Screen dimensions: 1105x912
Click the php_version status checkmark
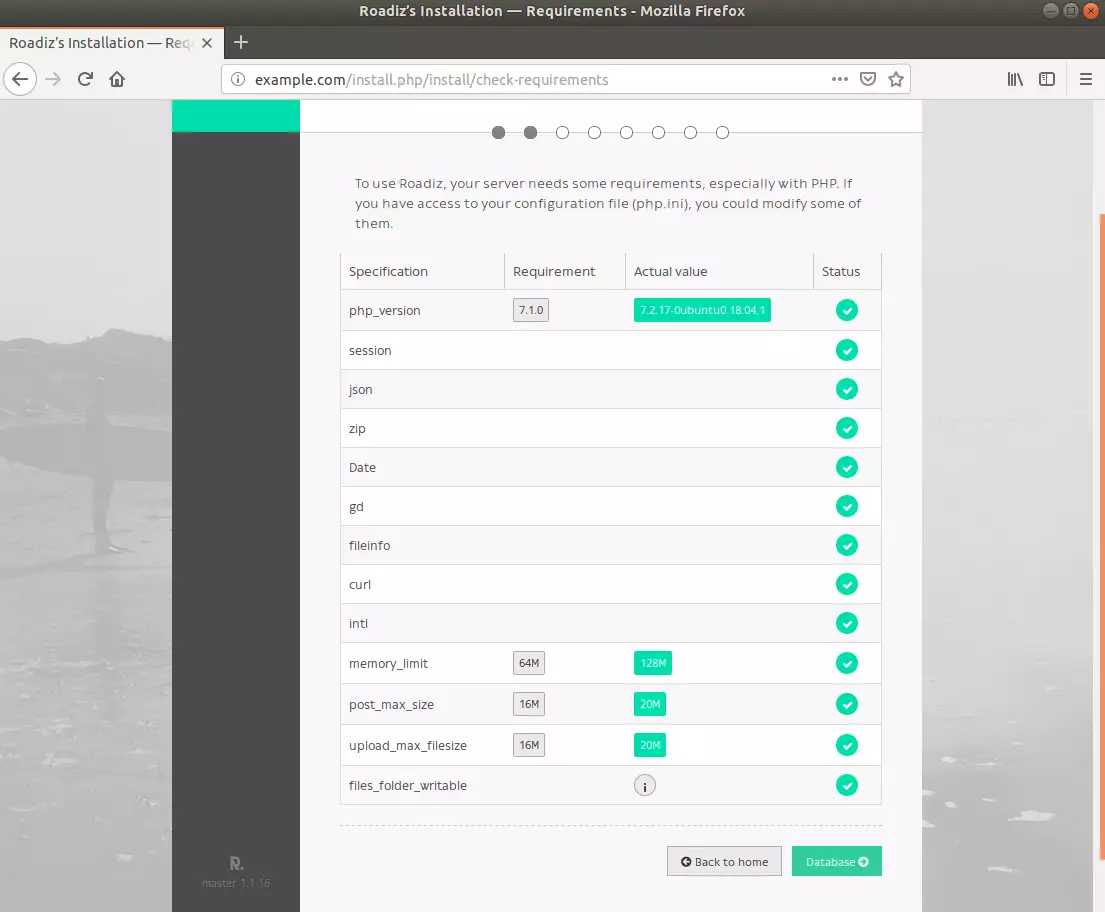coord(846,310)
